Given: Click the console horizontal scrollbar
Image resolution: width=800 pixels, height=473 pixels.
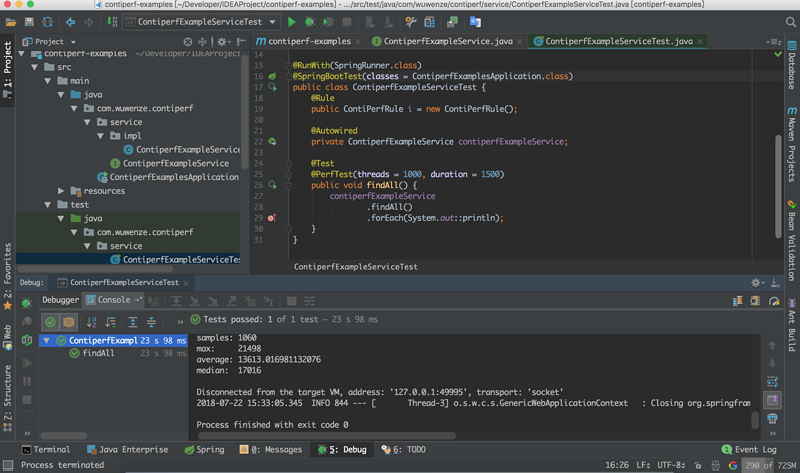Looking at the screenshot, I should [x=327, y=436].
